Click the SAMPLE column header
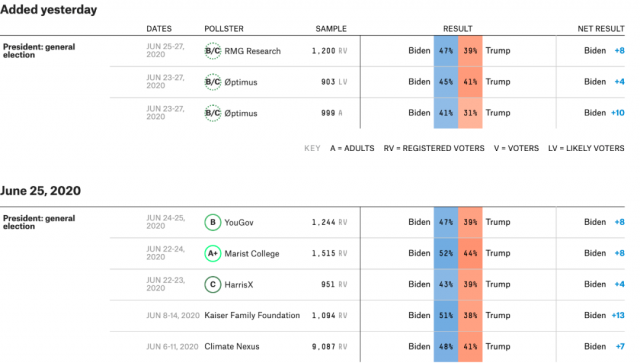The width and height of the screenshot is (640, 363). [x=331, y=29]
